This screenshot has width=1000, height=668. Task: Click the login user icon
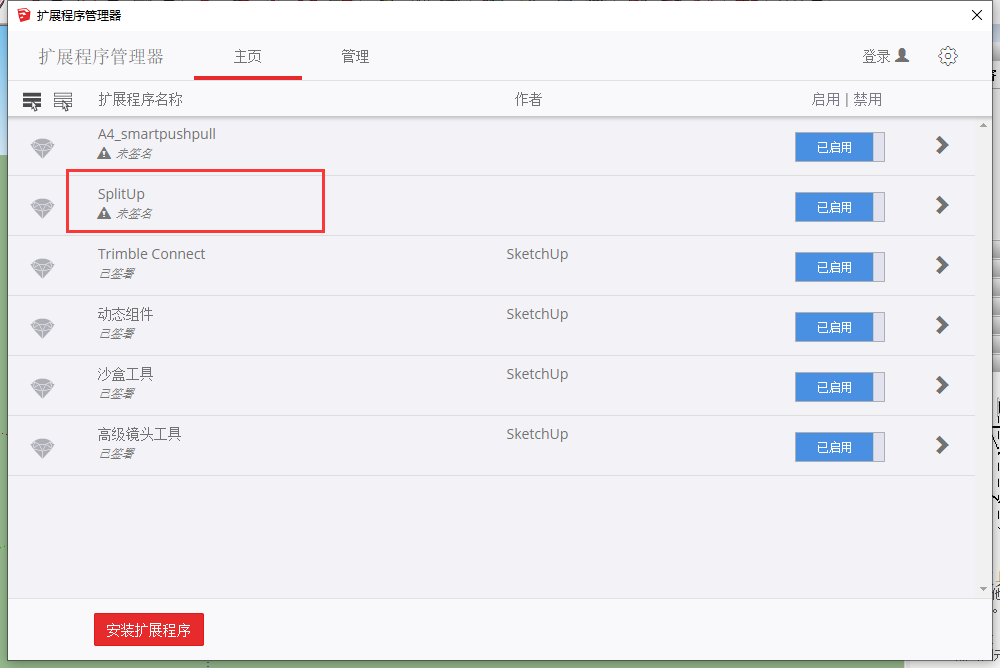(902, 56)
